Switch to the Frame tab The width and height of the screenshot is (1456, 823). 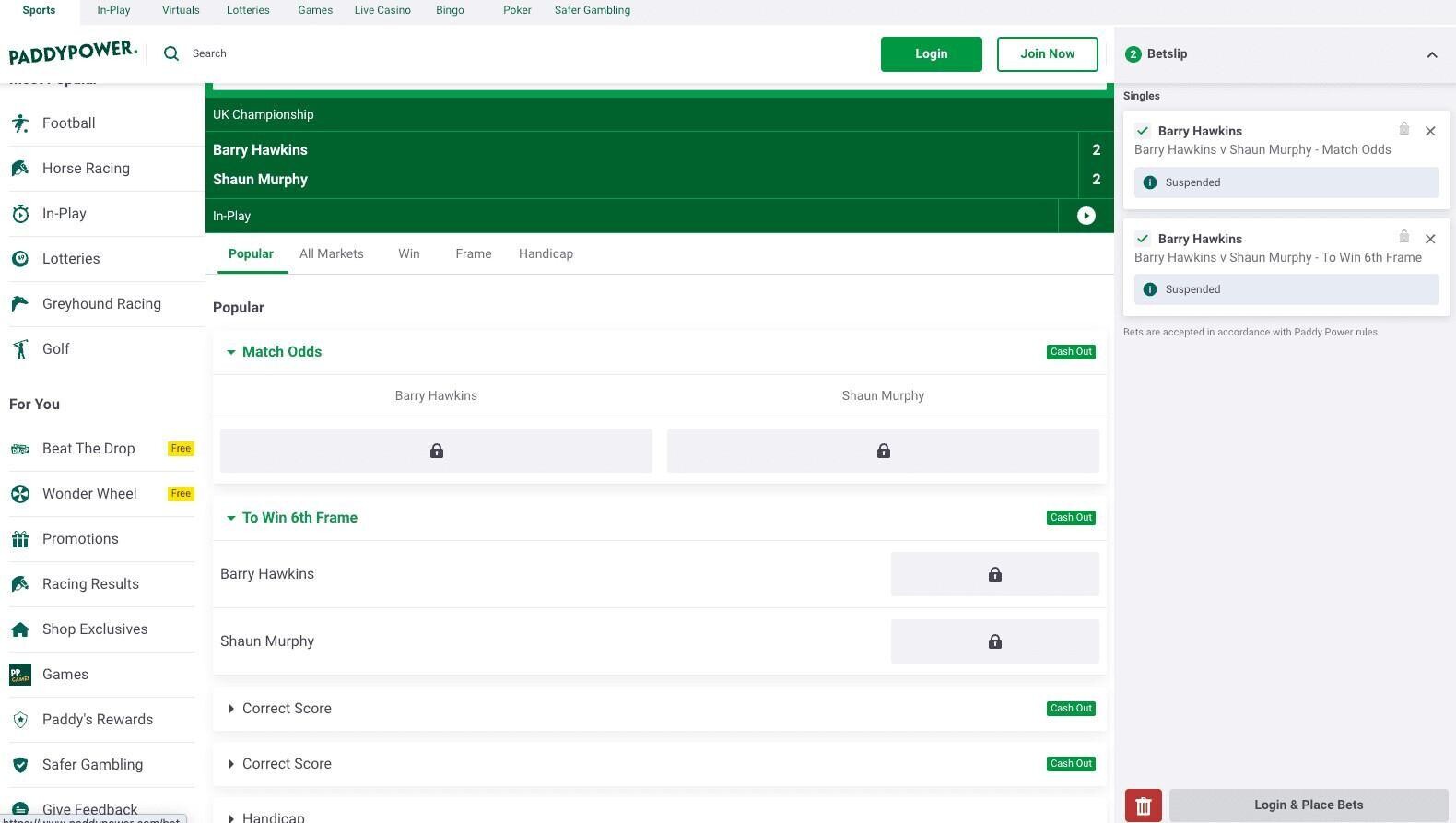474,253
